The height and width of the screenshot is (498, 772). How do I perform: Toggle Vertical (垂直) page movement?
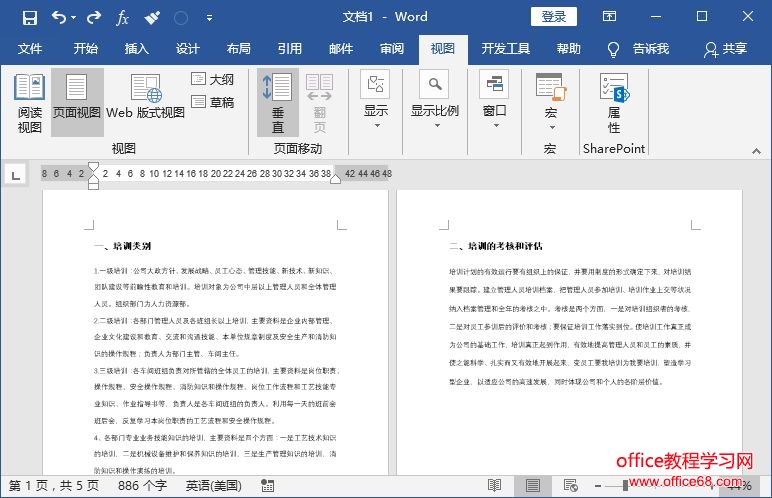click(278, 103)
